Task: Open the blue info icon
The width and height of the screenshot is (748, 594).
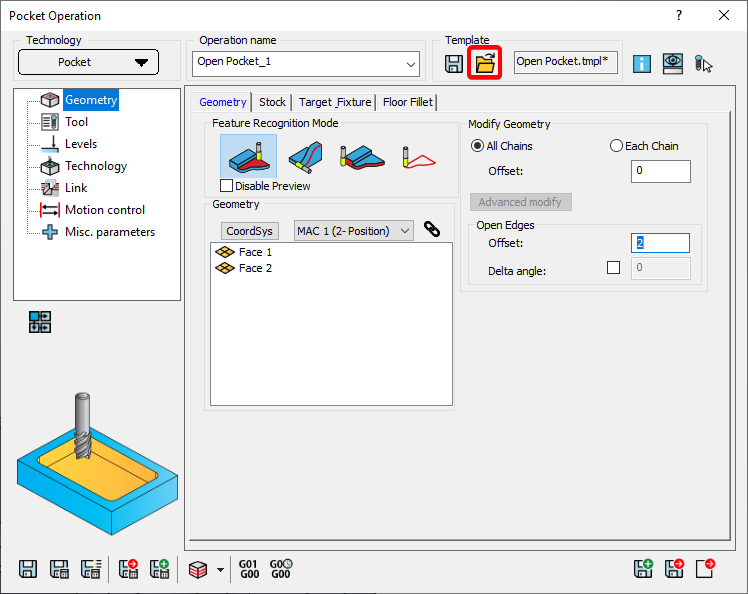Action: click(x=641, y=63)
